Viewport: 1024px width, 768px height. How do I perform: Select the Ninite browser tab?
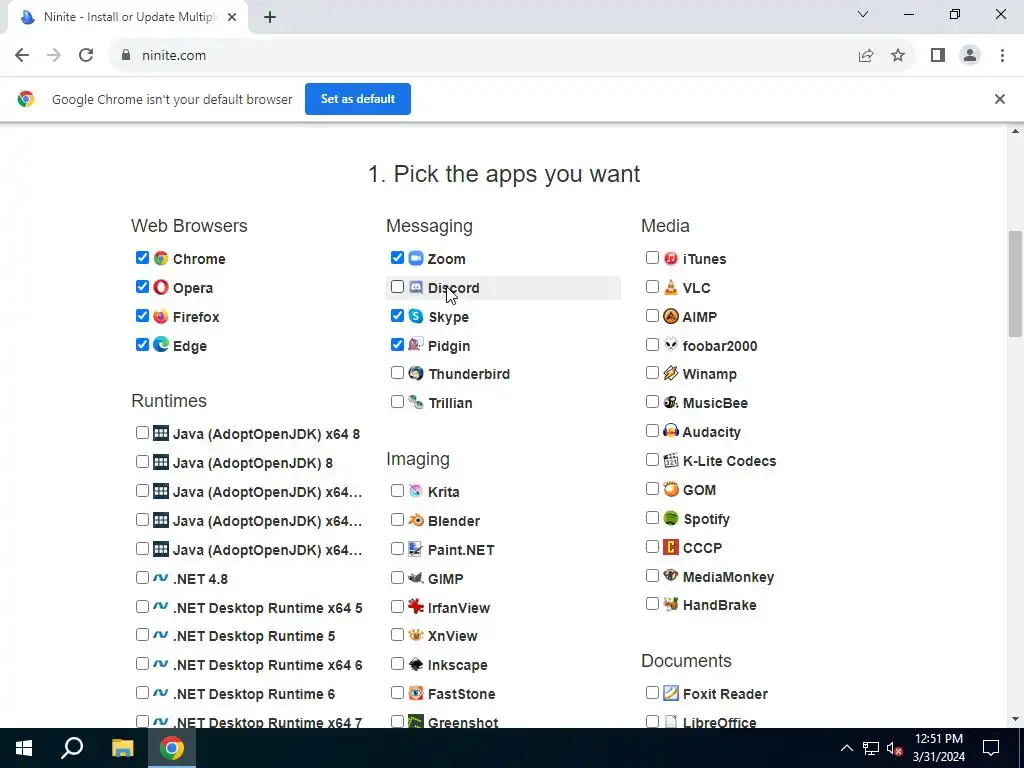tap(128, 18)
